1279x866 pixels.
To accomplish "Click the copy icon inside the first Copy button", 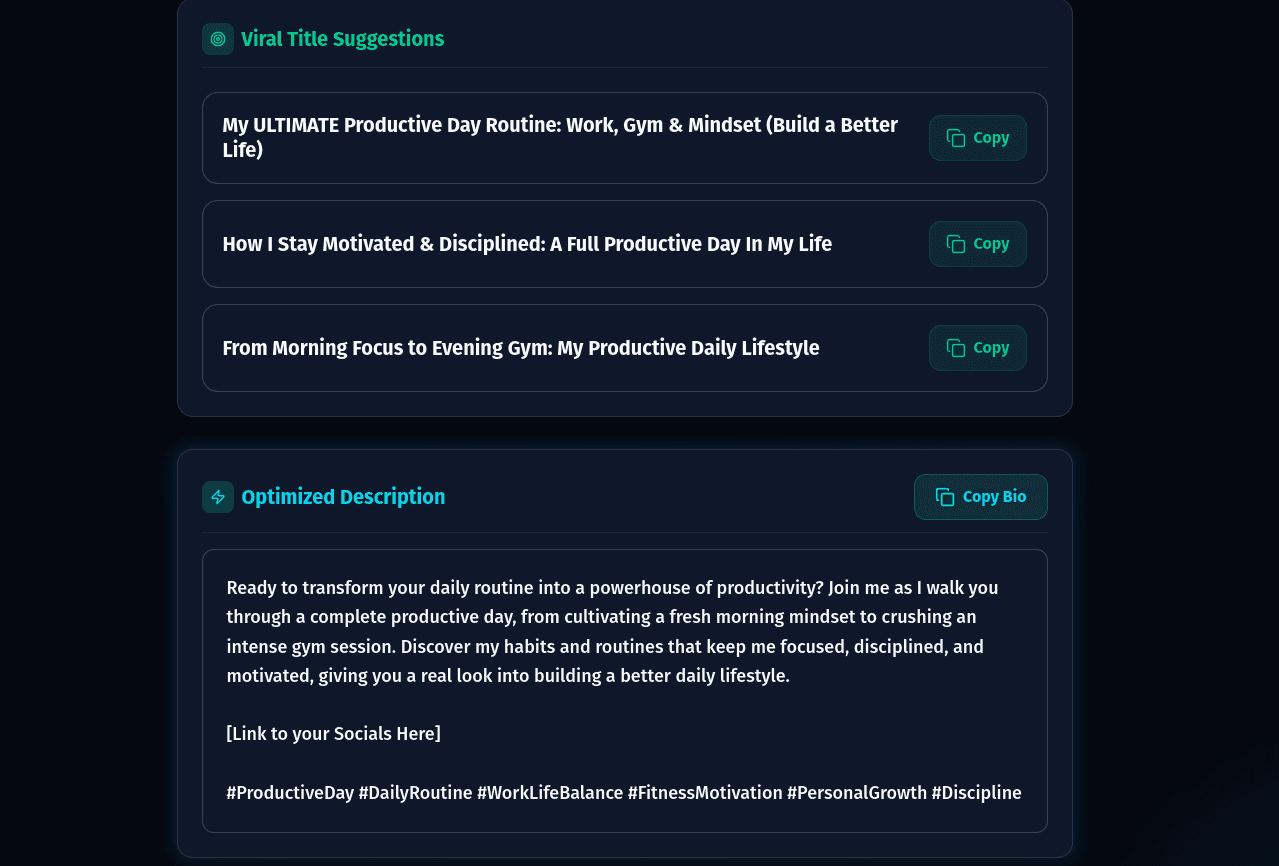I will point(956,137).
